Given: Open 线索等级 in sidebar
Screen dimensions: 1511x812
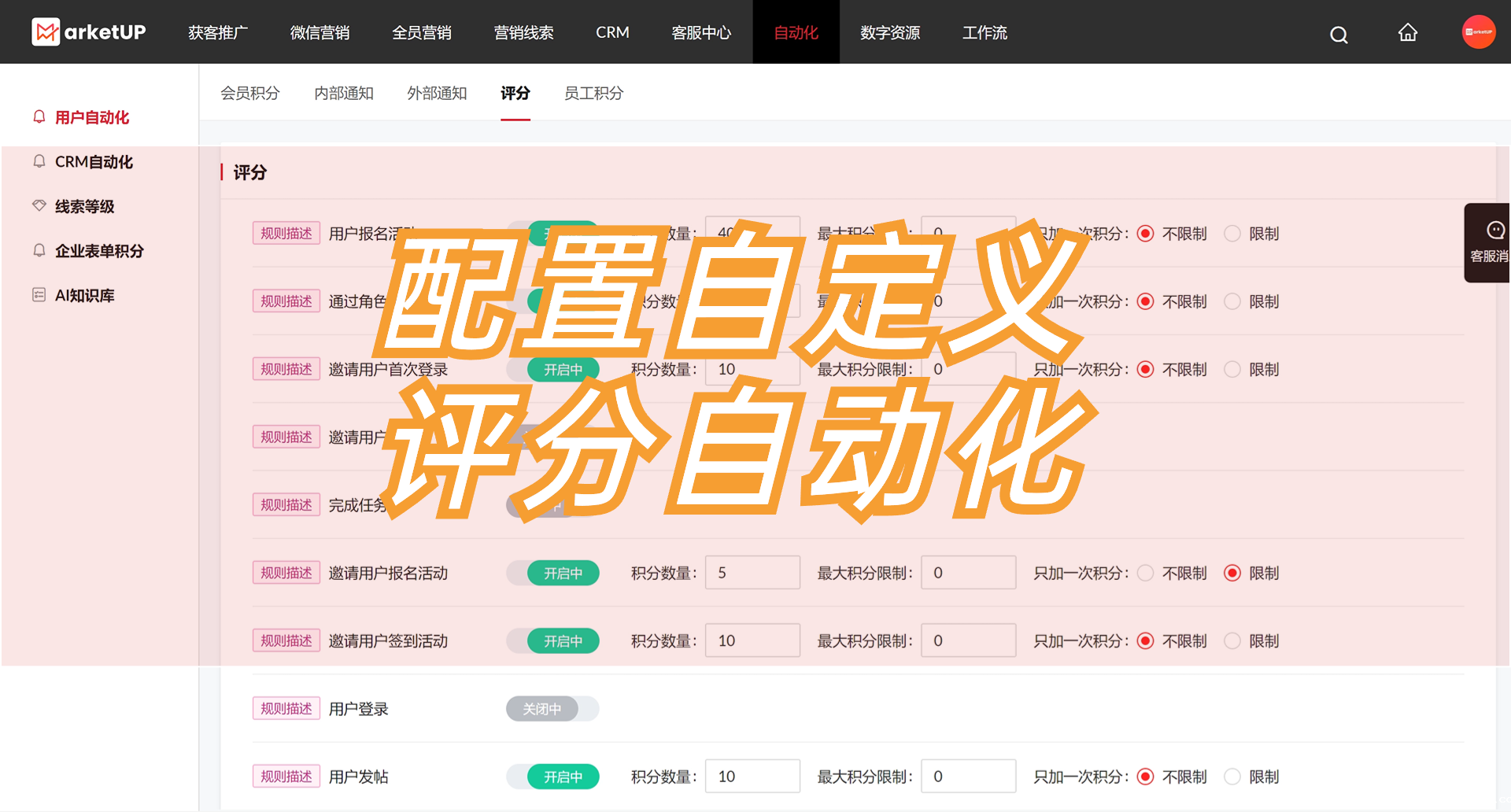Looking at the screenshot, I should (x=84, y=206).
